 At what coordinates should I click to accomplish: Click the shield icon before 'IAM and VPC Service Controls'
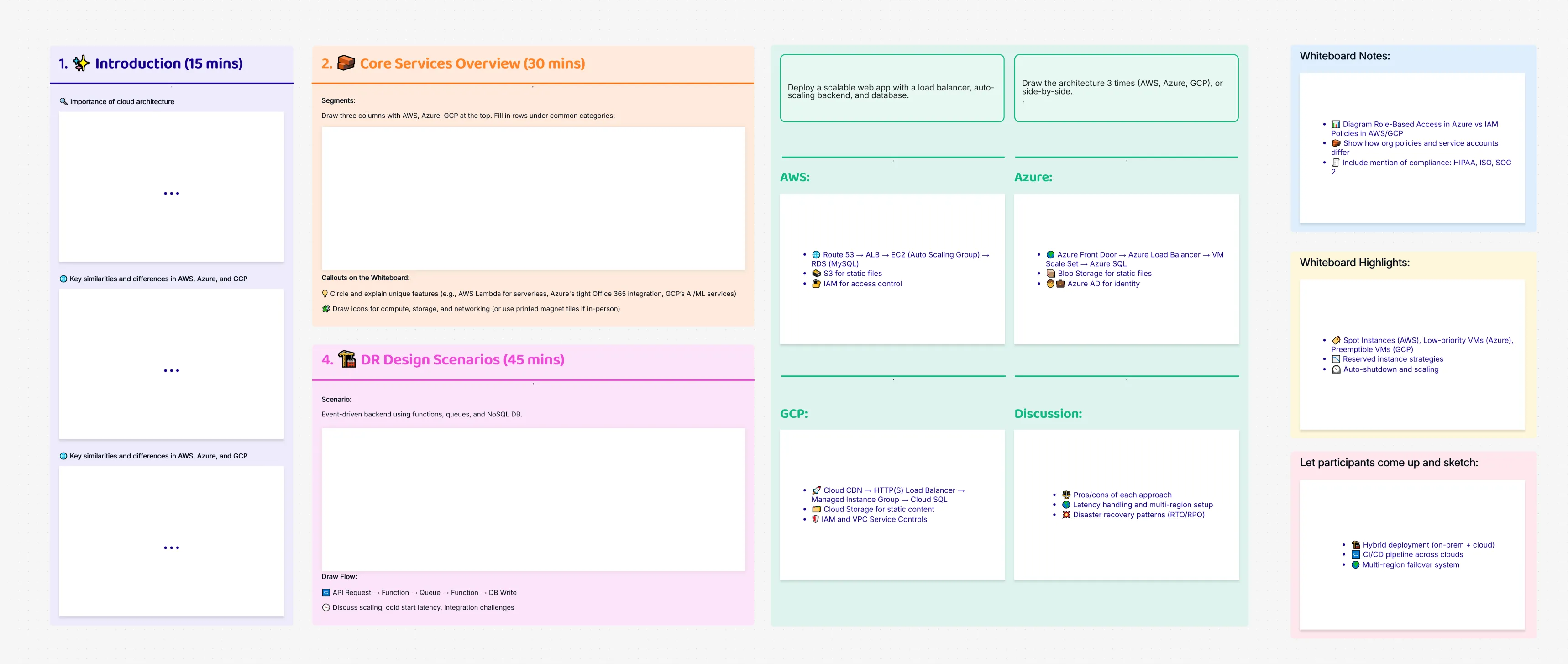point(815,519)
